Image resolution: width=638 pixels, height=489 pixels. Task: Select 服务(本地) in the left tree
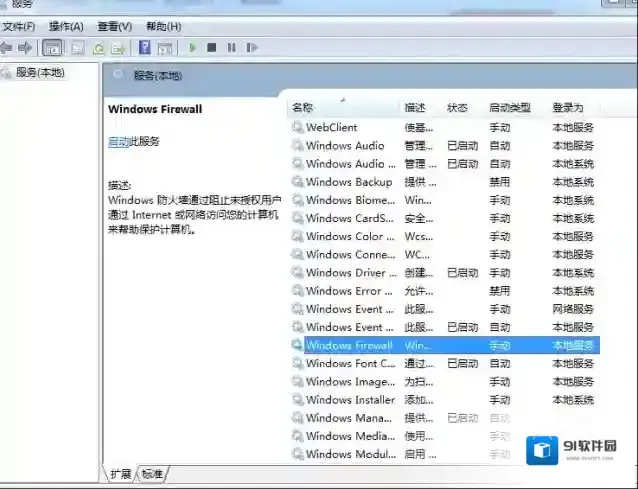(38, 72)
